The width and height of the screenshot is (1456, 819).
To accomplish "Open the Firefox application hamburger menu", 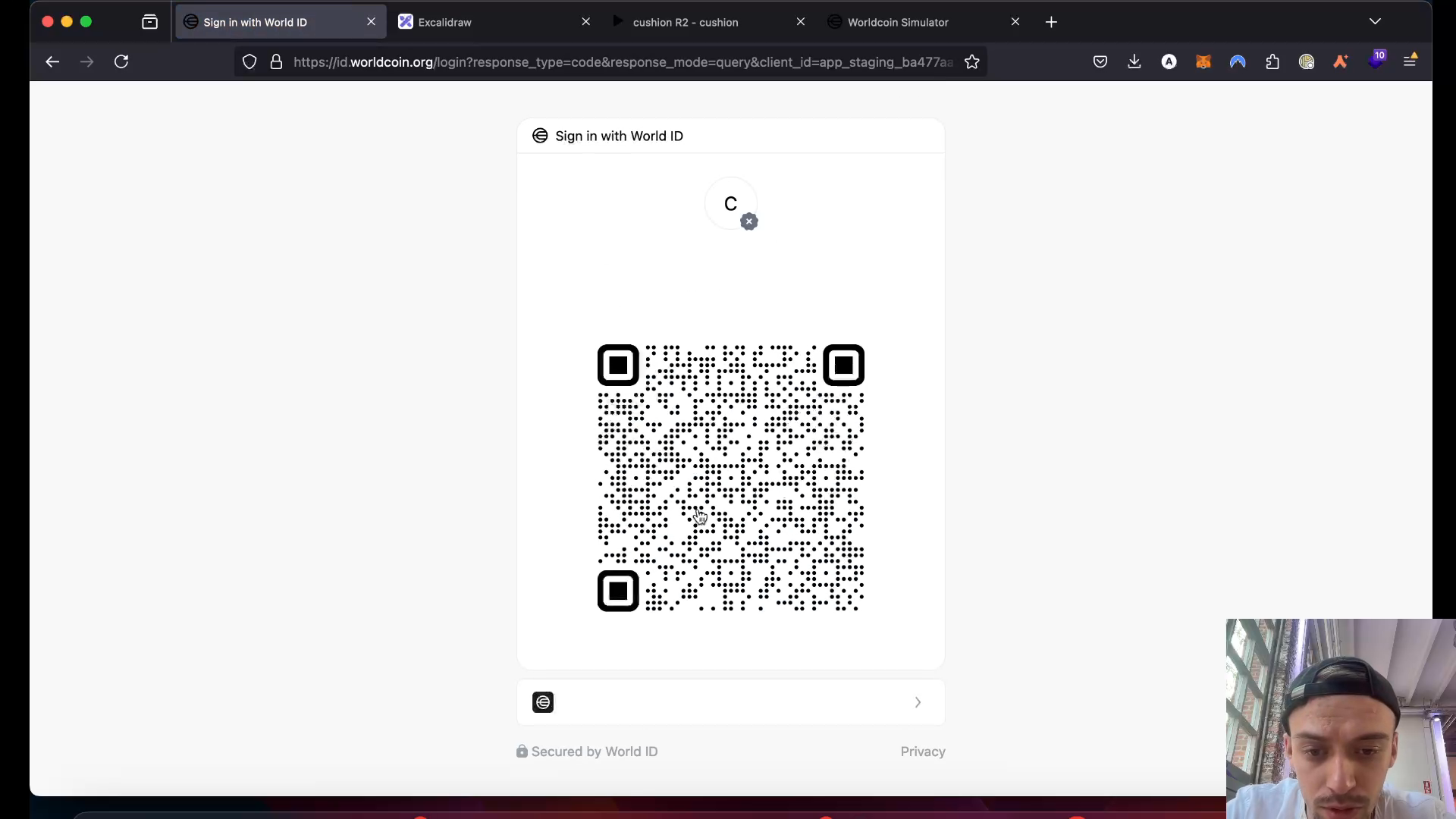I will click(x=1410, y=60).
